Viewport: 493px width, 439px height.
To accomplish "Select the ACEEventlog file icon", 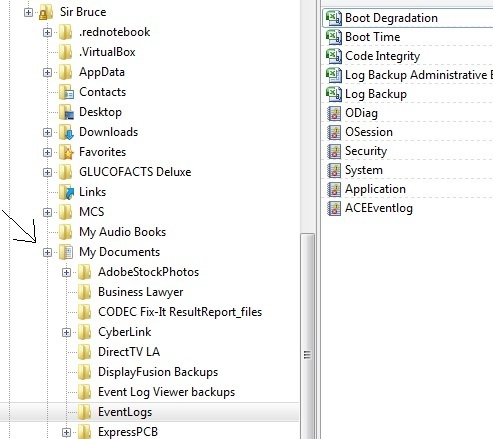I will pyautogui.click(x=334, y=208).
